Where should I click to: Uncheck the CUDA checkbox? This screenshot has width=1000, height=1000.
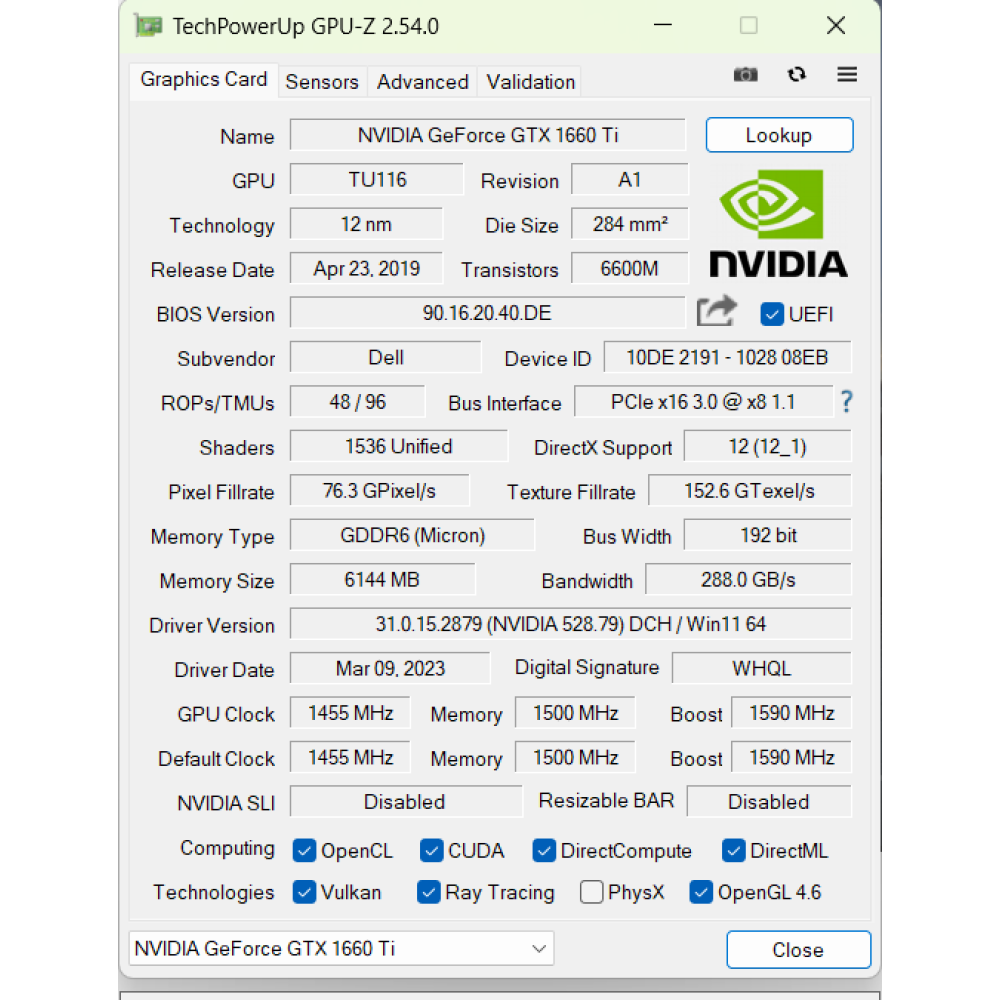431,850
